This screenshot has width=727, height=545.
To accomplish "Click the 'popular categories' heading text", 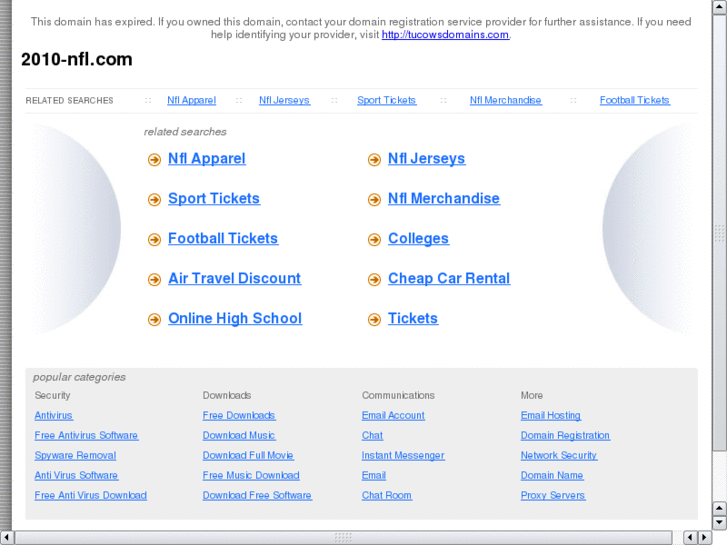I will [79, 377].
